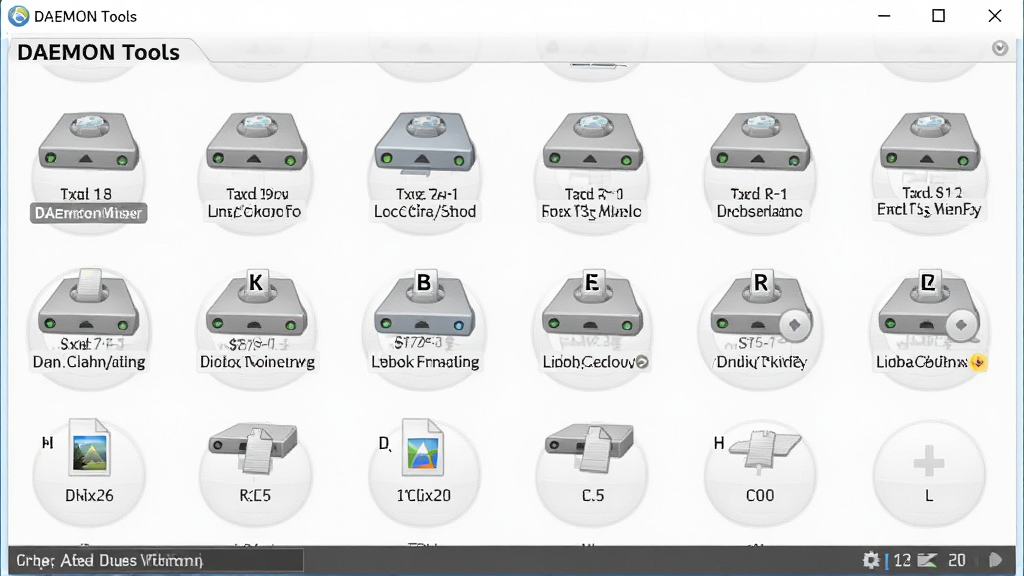1024x576 pixels.
Task: Click the number 12 in the status bar
Action: coord(903,560)
